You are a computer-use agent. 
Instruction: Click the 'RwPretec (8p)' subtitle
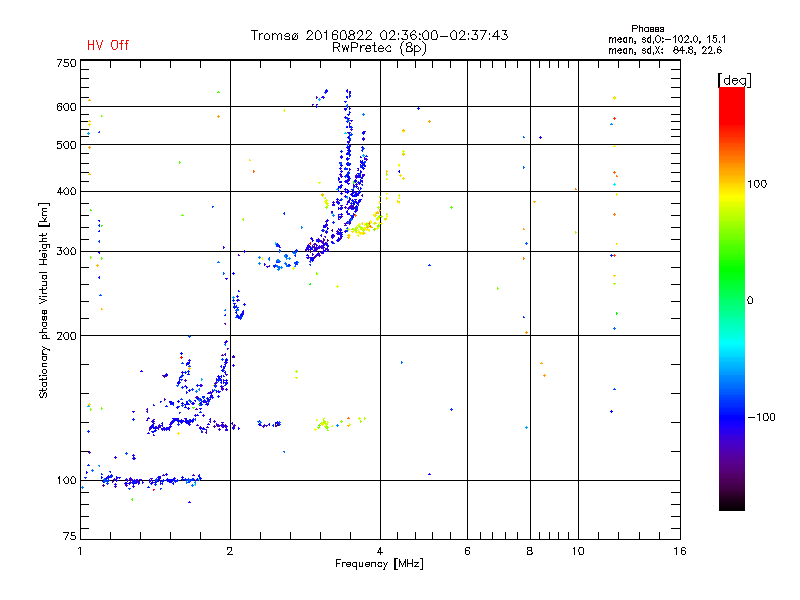pos(379,48)
